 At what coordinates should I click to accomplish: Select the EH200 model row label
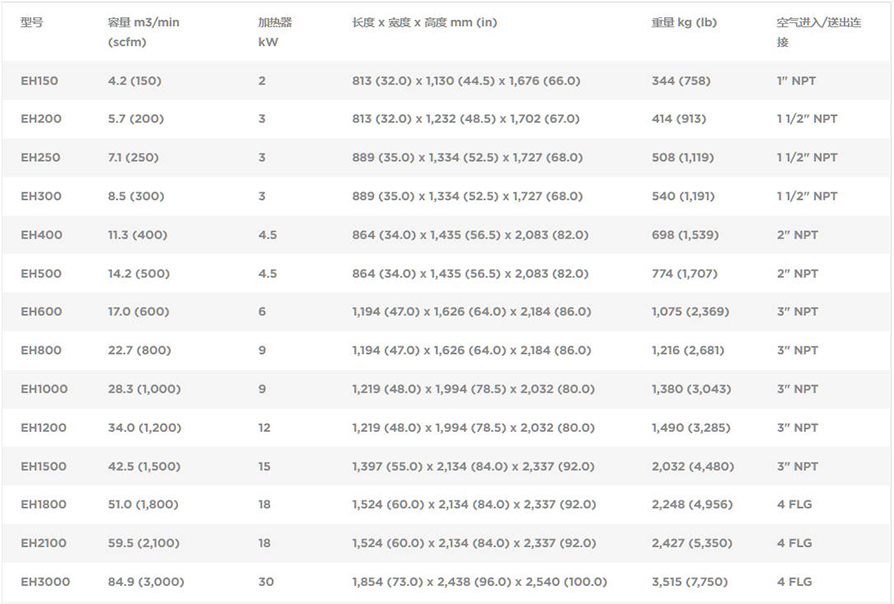point(41,119)
